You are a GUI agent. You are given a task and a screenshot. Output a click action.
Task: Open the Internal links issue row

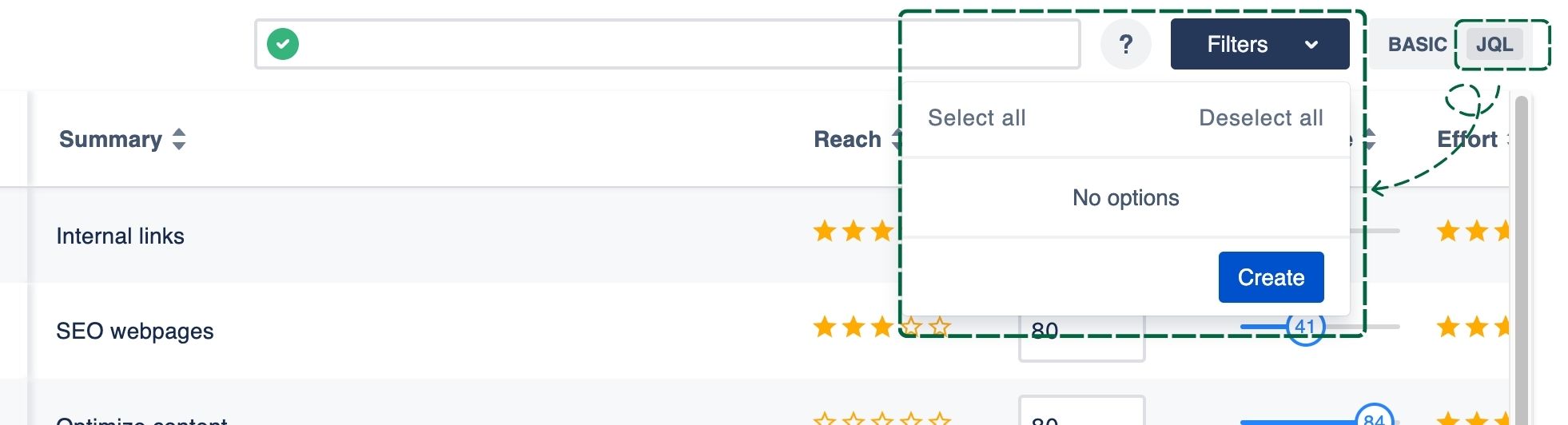point(120,236)
